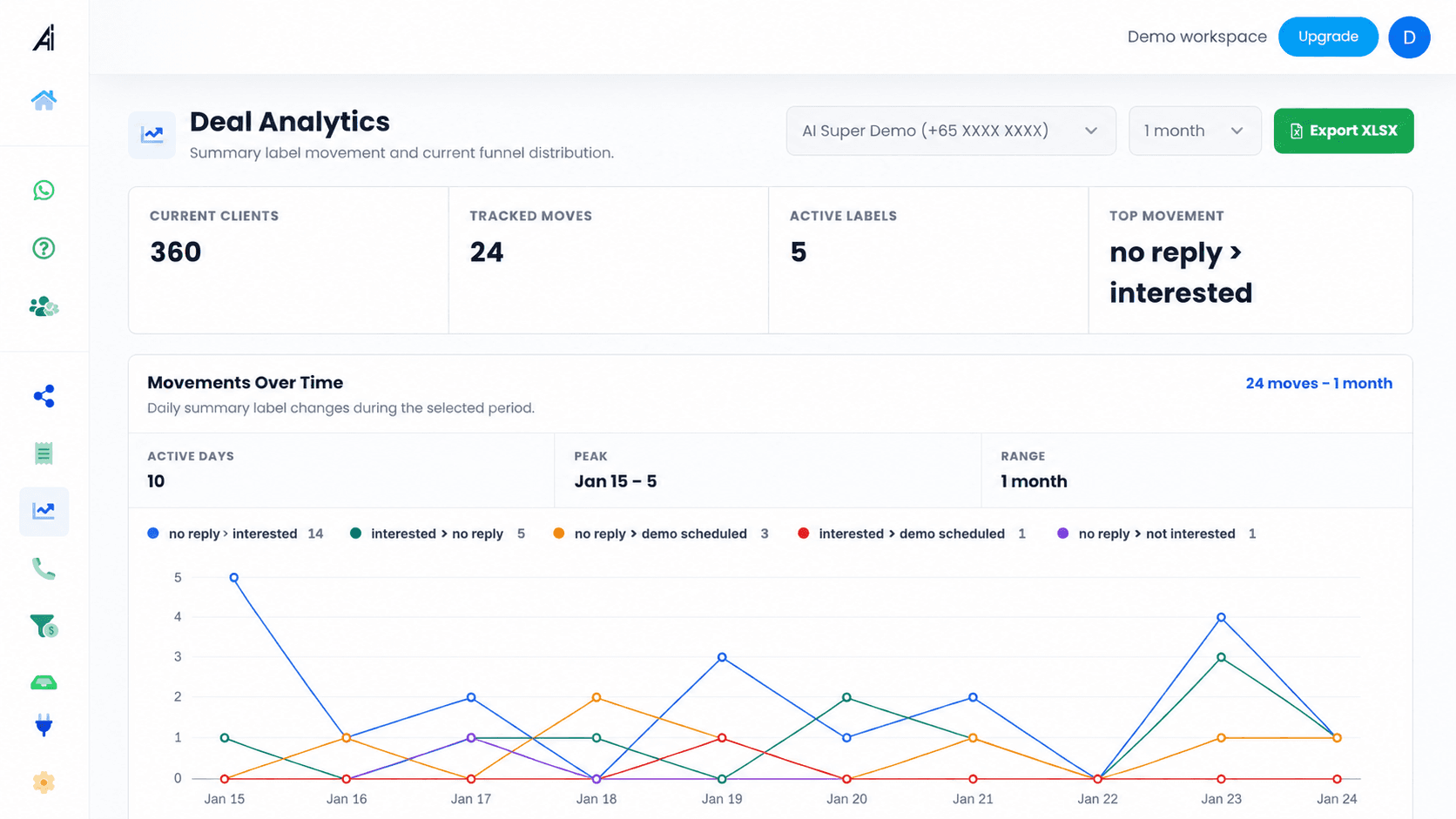
Task: Click the Demo workspace label
Action: [1196, 37]
